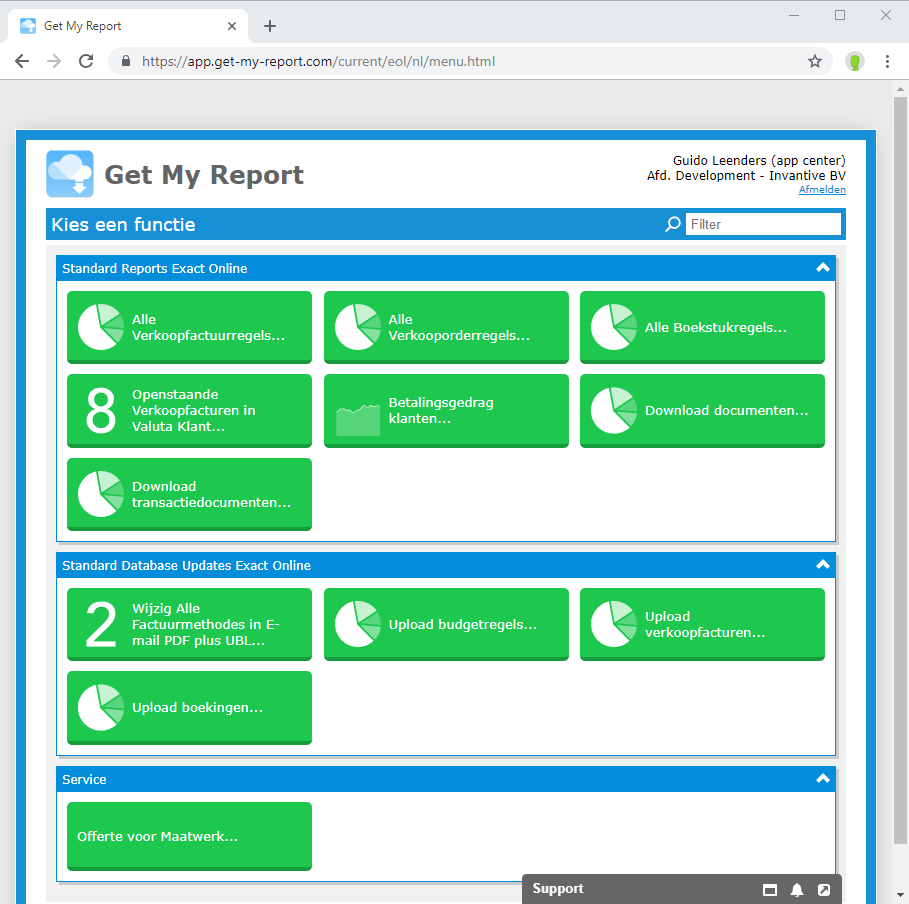Viewport: 909px width, 904px height.
Task: Click area chart icon on Betalingsgedrag klanten
Action: coord(358,420)
